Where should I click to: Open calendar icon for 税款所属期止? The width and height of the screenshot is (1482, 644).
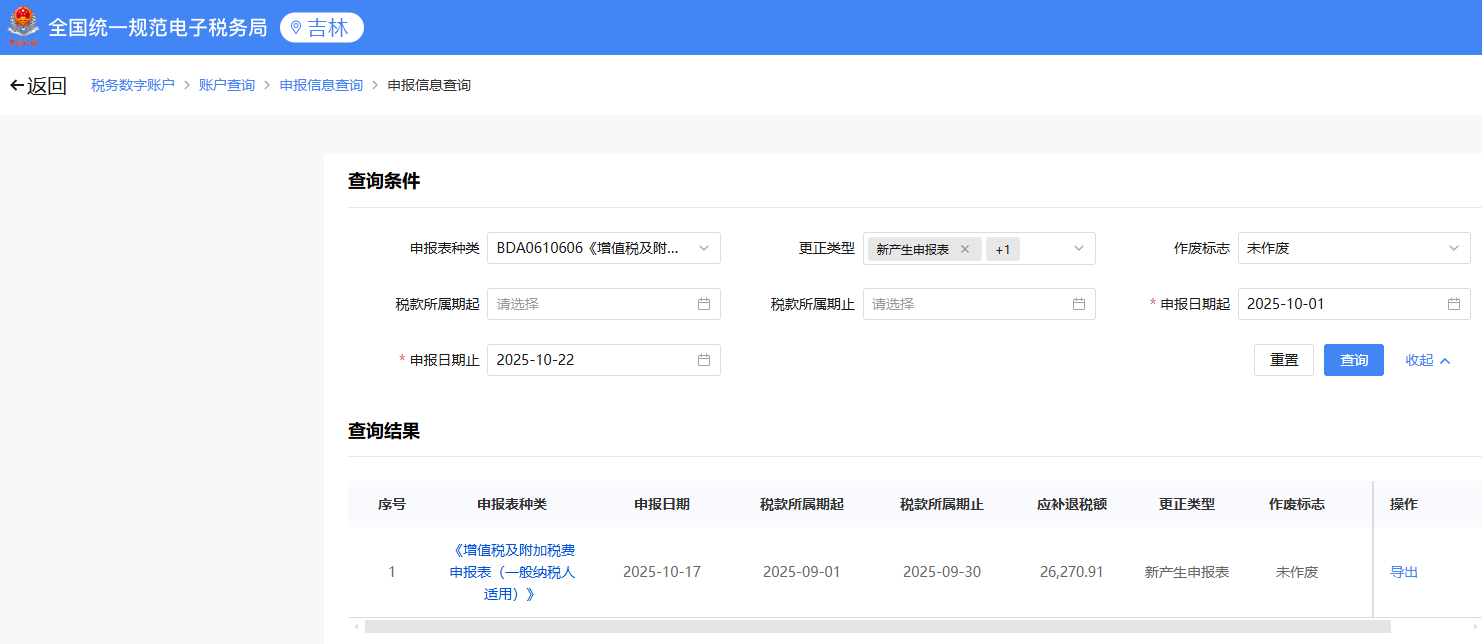click(x=1079, y=304)
